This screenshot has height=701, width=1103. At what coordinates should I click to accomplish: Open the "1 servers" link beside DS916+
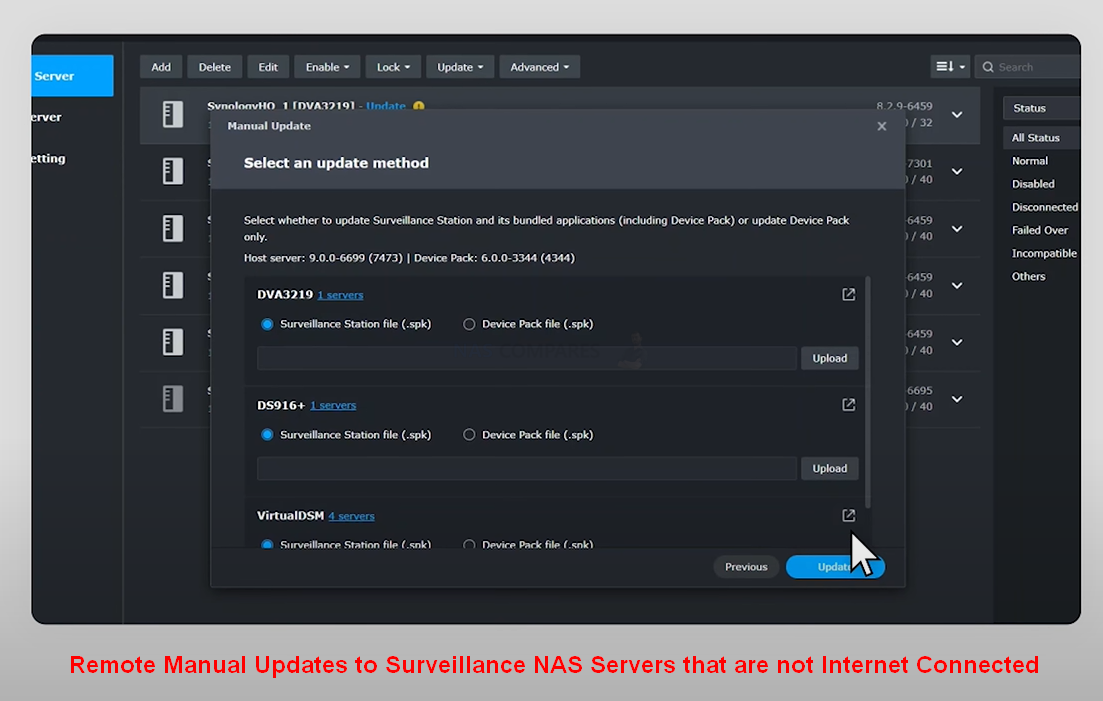coord(333,406)
